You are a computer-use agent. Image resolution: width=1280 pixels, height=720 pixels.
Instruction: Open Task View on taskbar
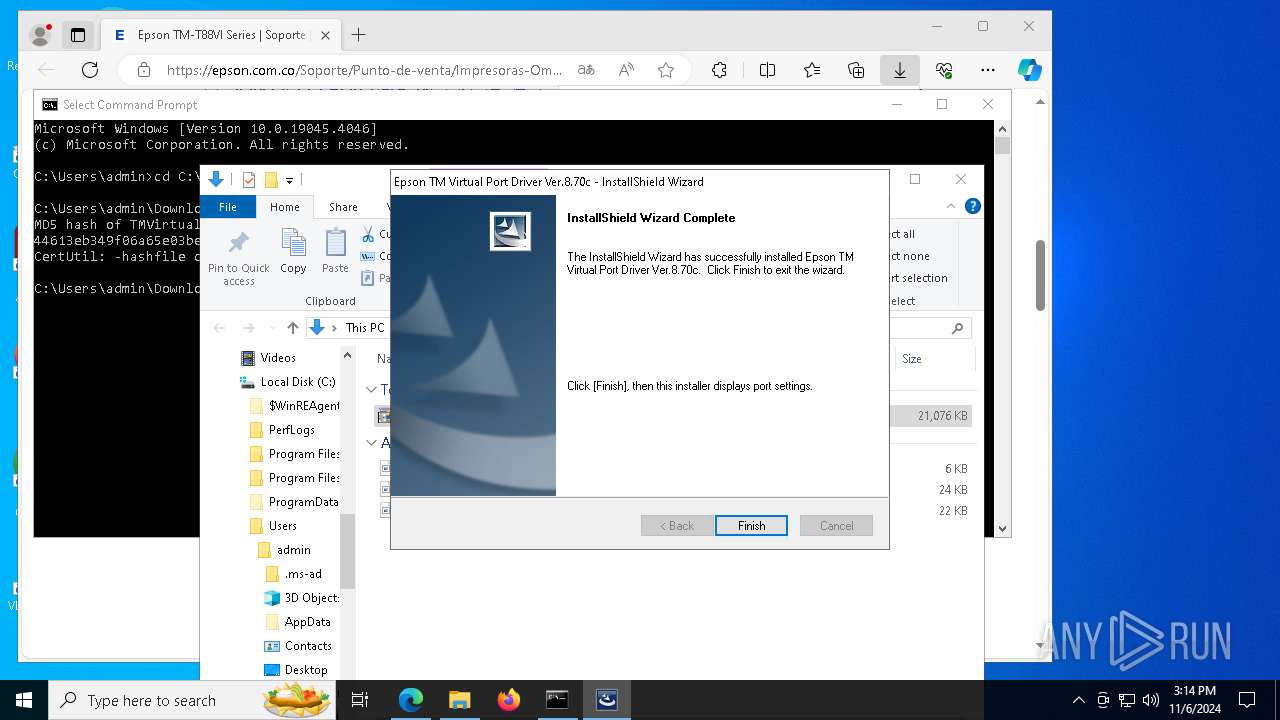(360, 700)
